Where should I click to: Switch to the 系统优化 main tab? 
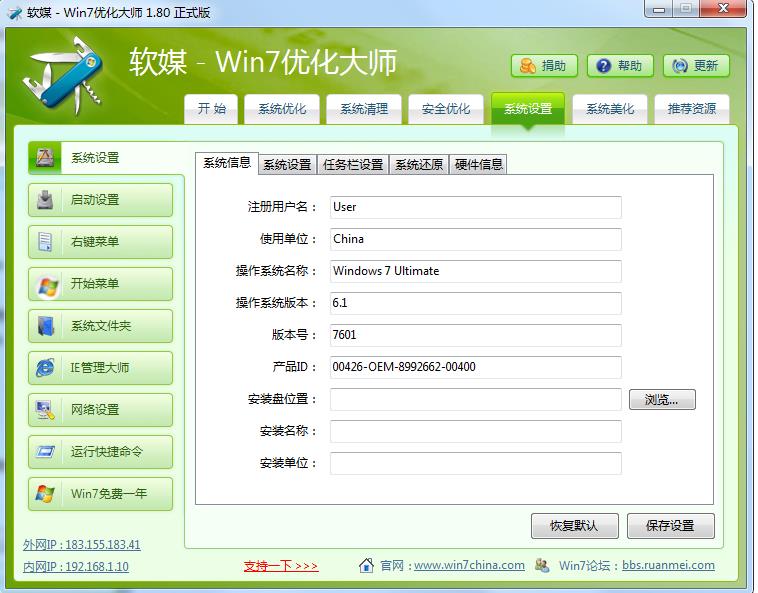click(x=282, y=109)
